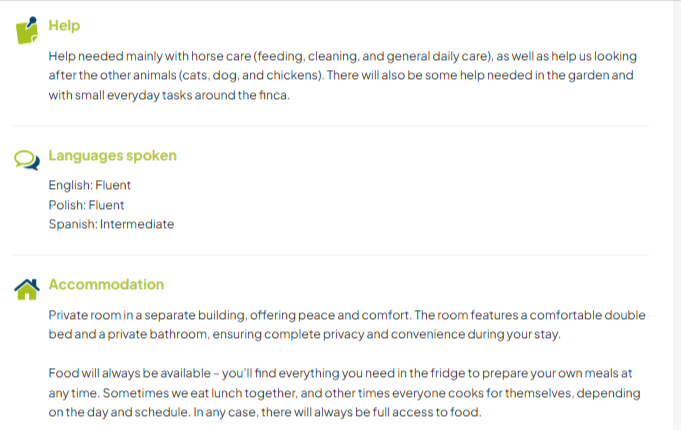Click the line starting 'Food will always be available'
This screenshot has width=681, height=430.
click(340, 373)
